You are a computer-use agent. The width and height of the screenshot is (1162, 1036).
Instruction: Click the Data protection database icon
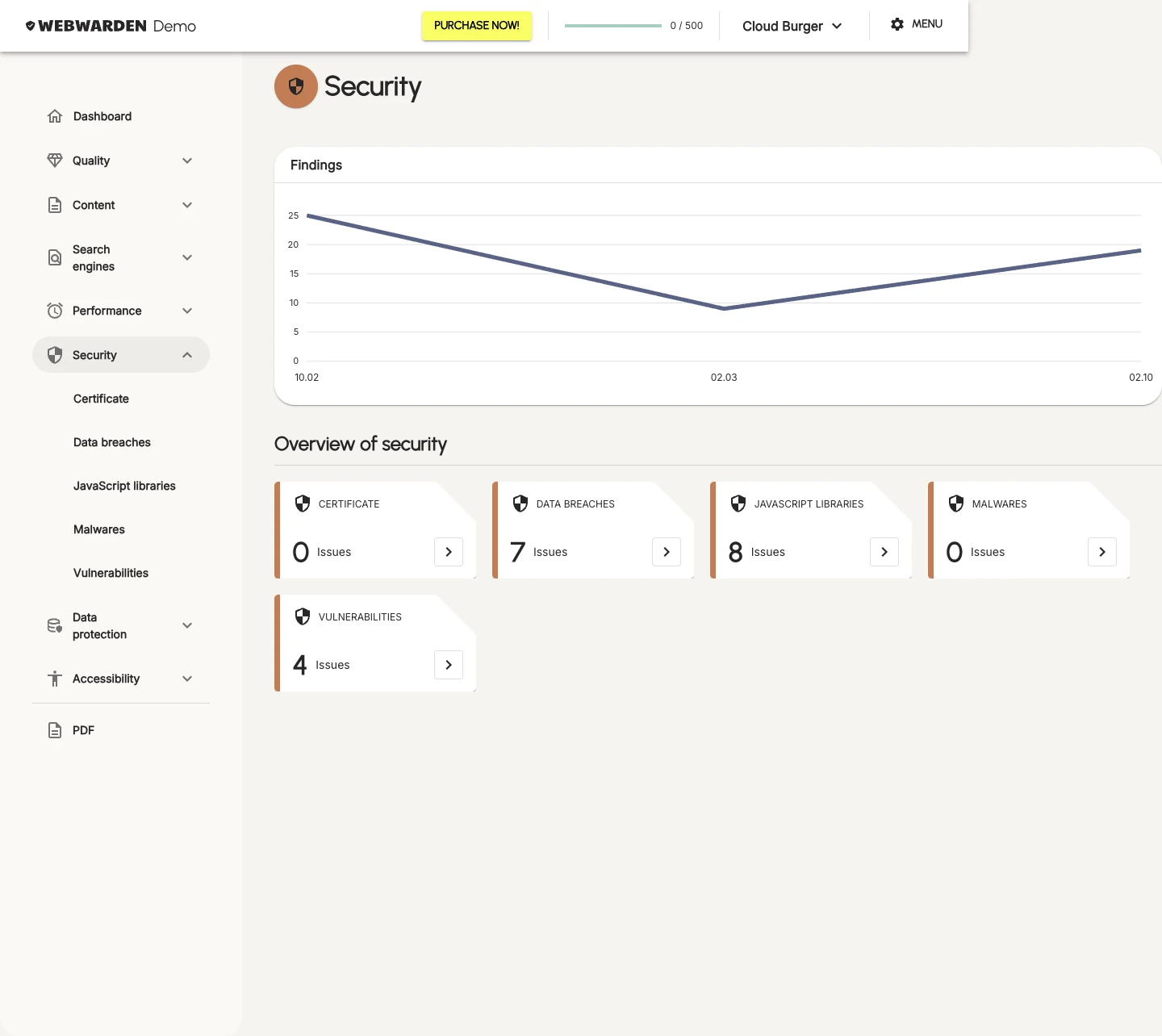click(x=54, y=625)
